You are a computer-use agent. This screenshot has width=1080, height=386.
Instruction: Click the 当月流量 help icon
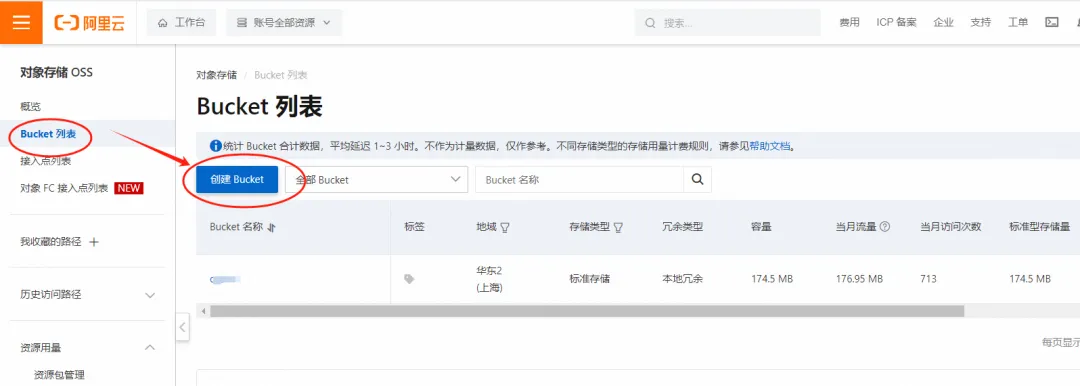tap(885, 227)
